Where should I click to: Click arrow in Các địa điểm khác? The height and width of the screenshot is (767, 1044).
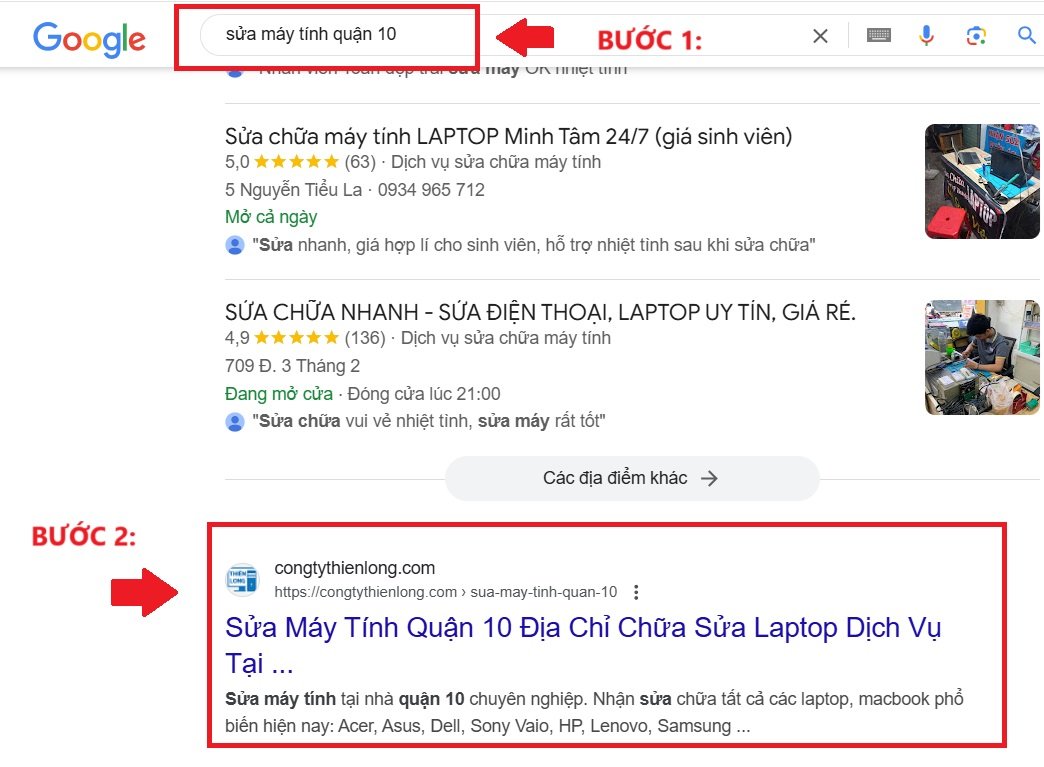[x=709, y=478]
